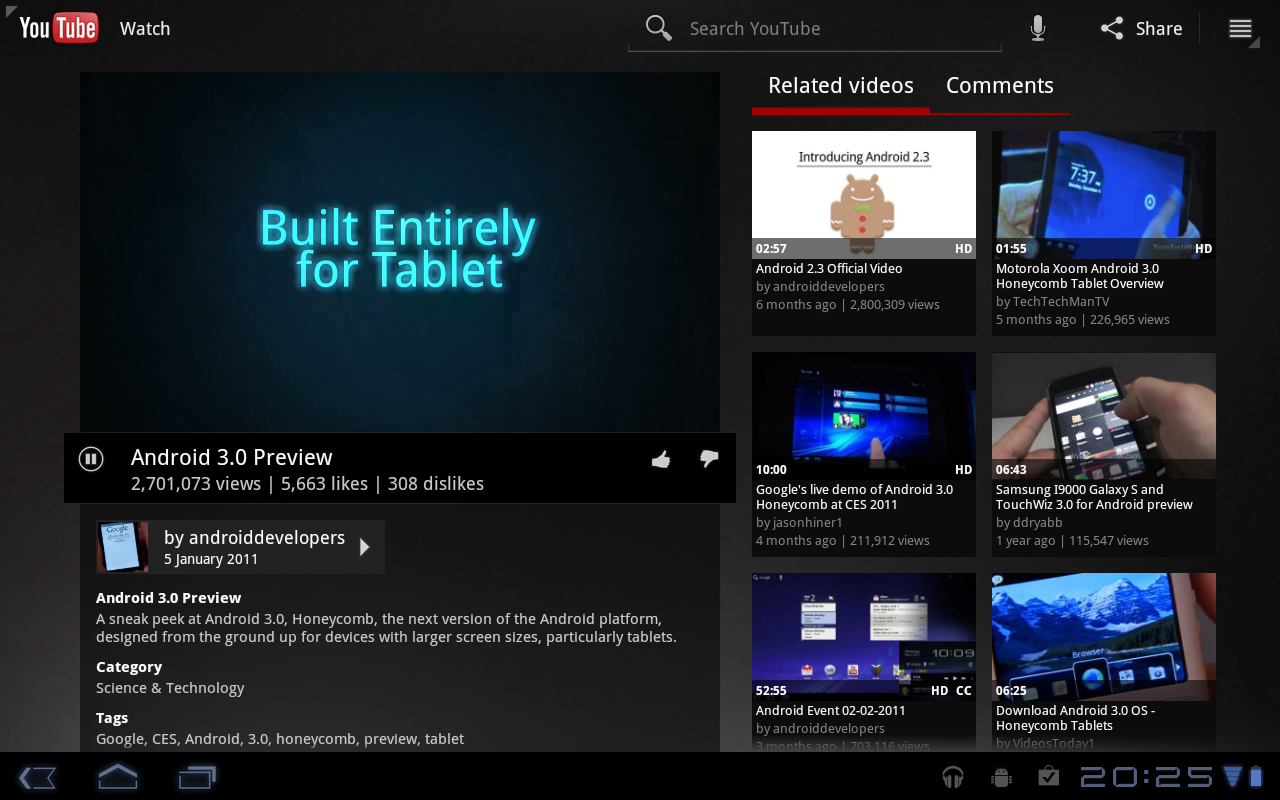This screenshot has width=1280, height=800.
Task: Go back with system back arrow
Action: (x=37, y=777)
